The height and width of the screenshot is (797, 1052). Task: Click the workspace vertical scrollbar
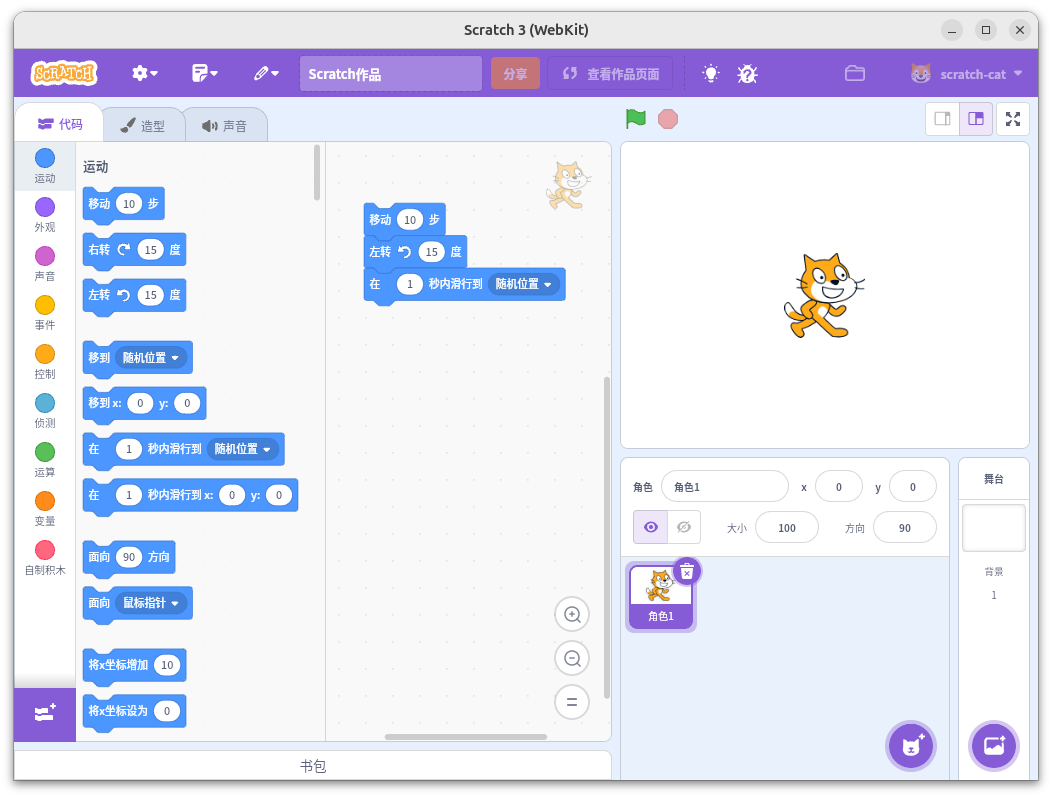[607, 537]
